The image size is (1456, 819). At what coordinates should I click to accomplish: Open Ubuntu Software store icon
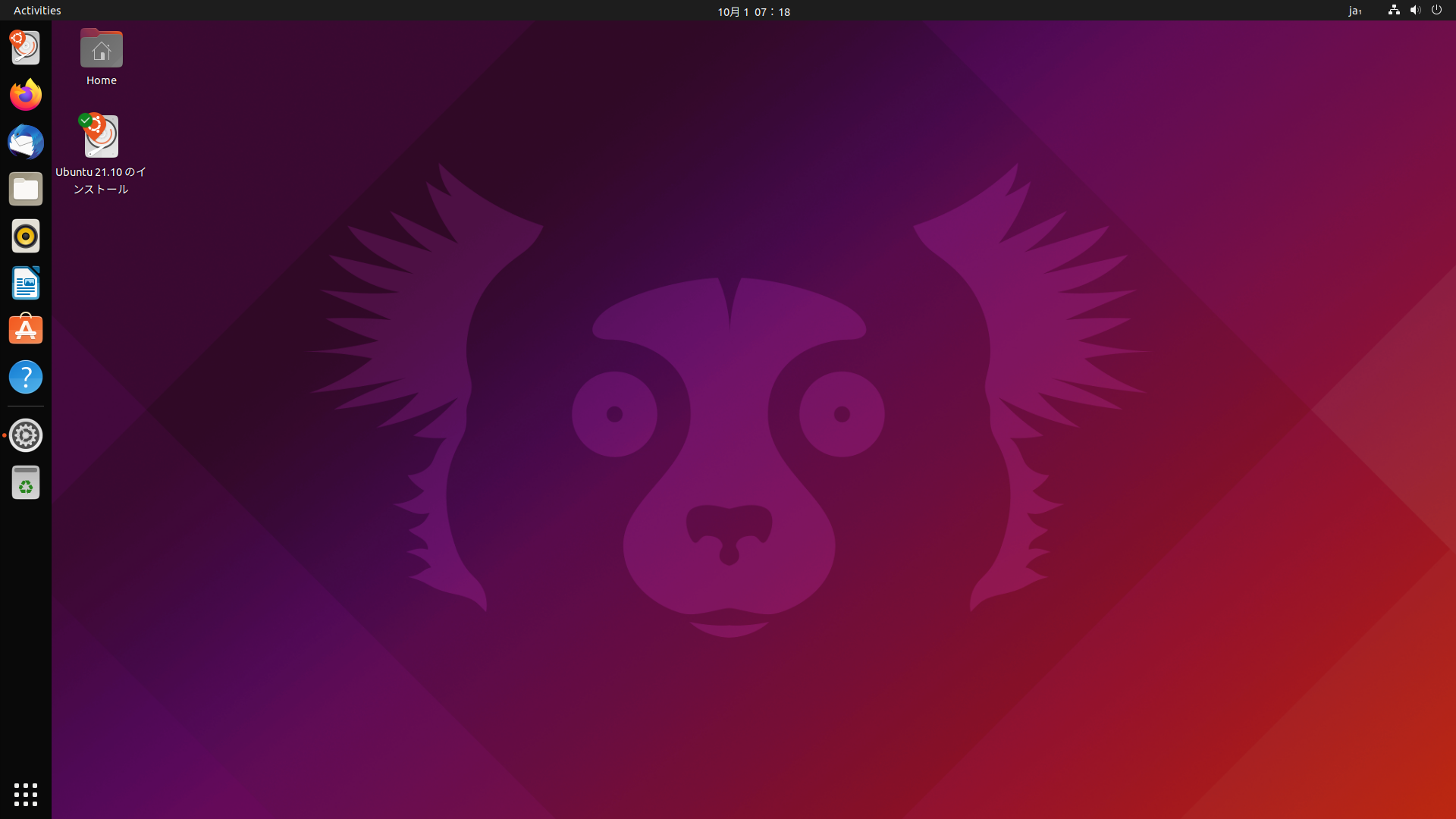[x=26, y=330]
